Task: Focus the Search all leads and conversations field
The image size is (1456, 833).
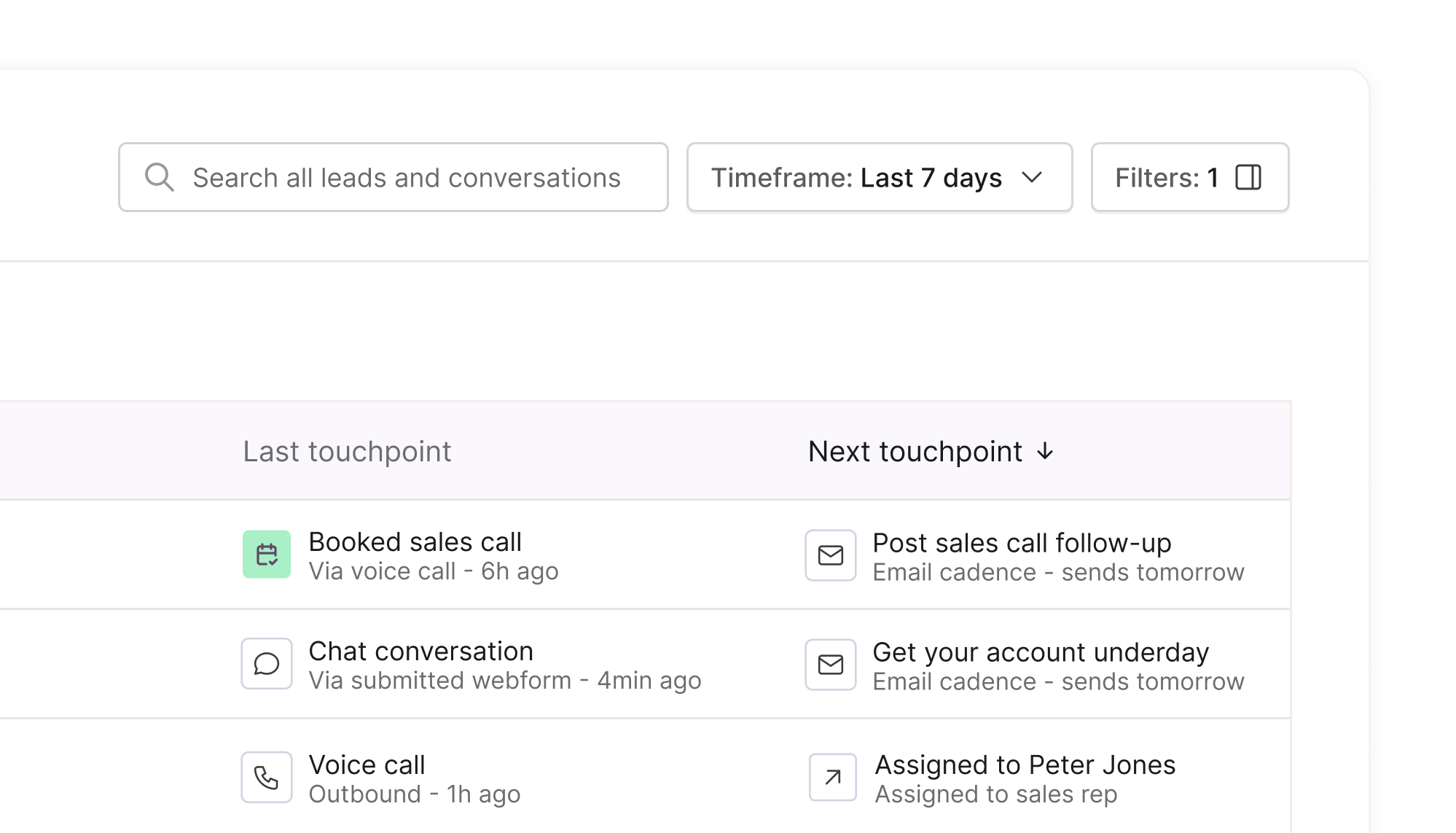Action: 406,177
